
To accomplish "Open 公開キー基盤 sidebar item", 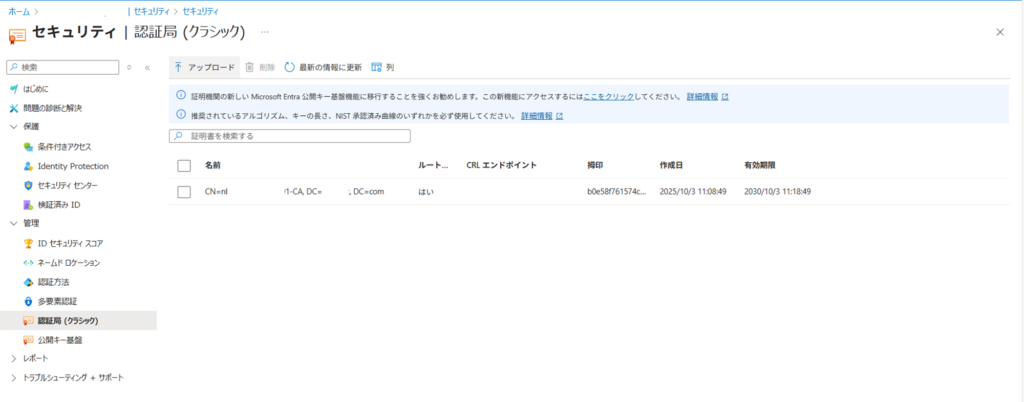I will click(59, 340).
